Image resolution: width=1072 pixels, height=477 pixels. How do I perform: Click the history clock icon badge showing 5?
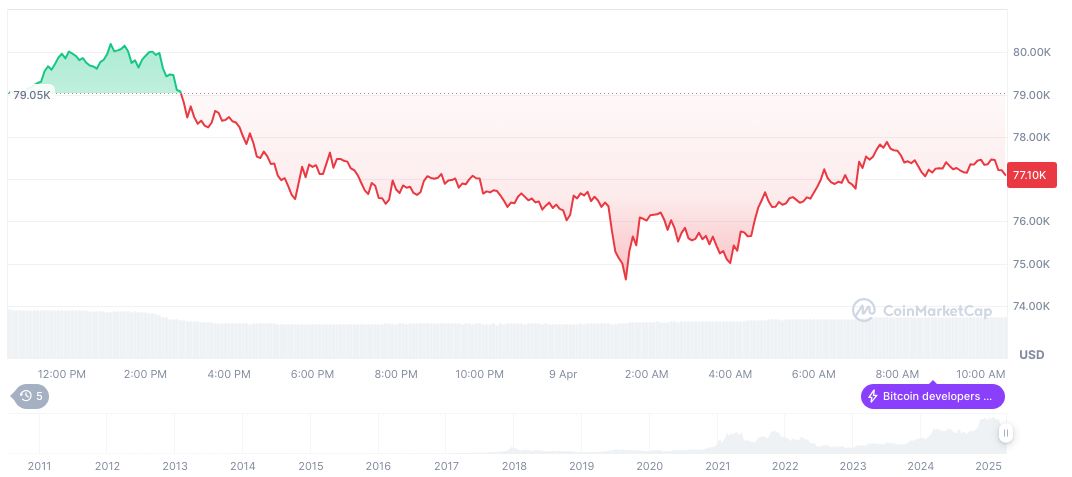(x=31, y=396)
